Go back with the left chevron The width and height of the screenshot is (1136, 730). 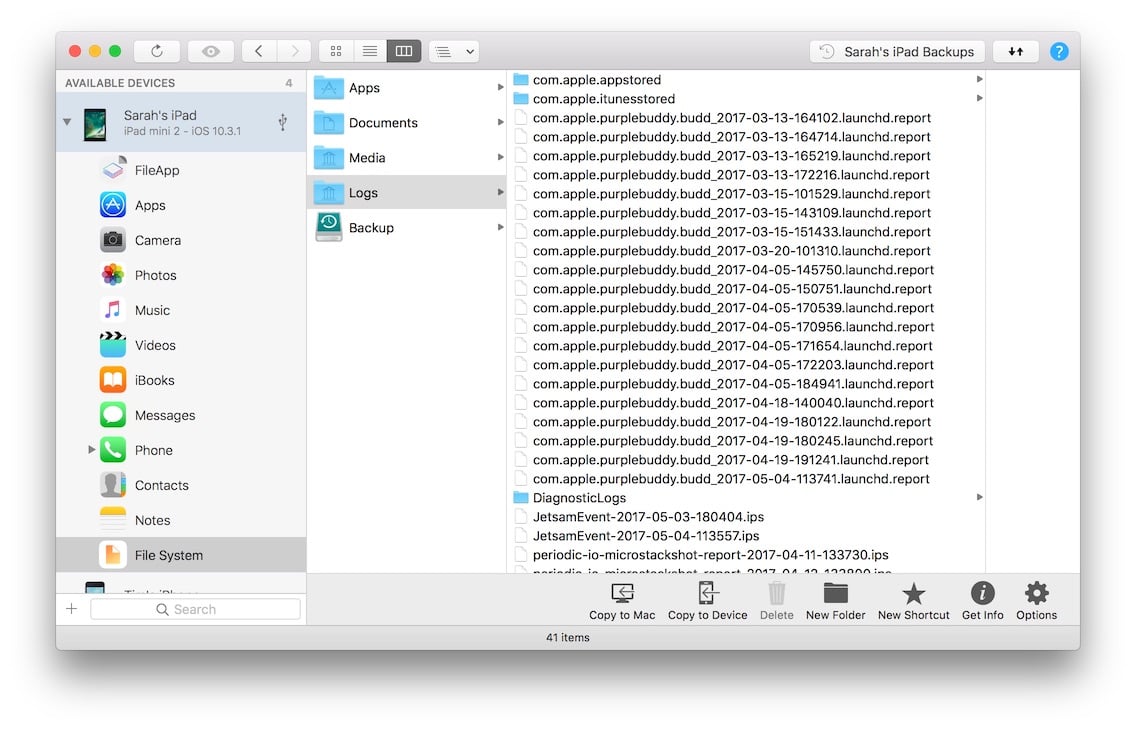point(259,51)
